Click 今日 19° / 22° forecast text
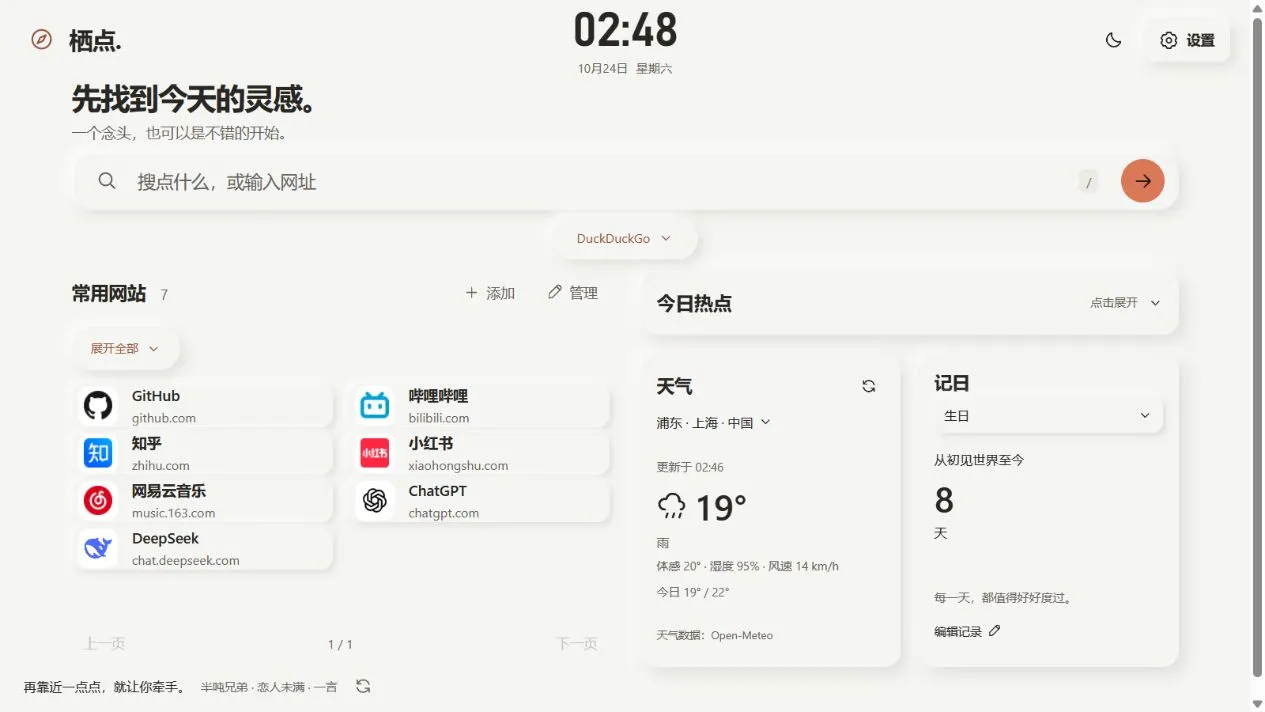The width and height of the screenshot is (1265, 712). pos(693,592)
